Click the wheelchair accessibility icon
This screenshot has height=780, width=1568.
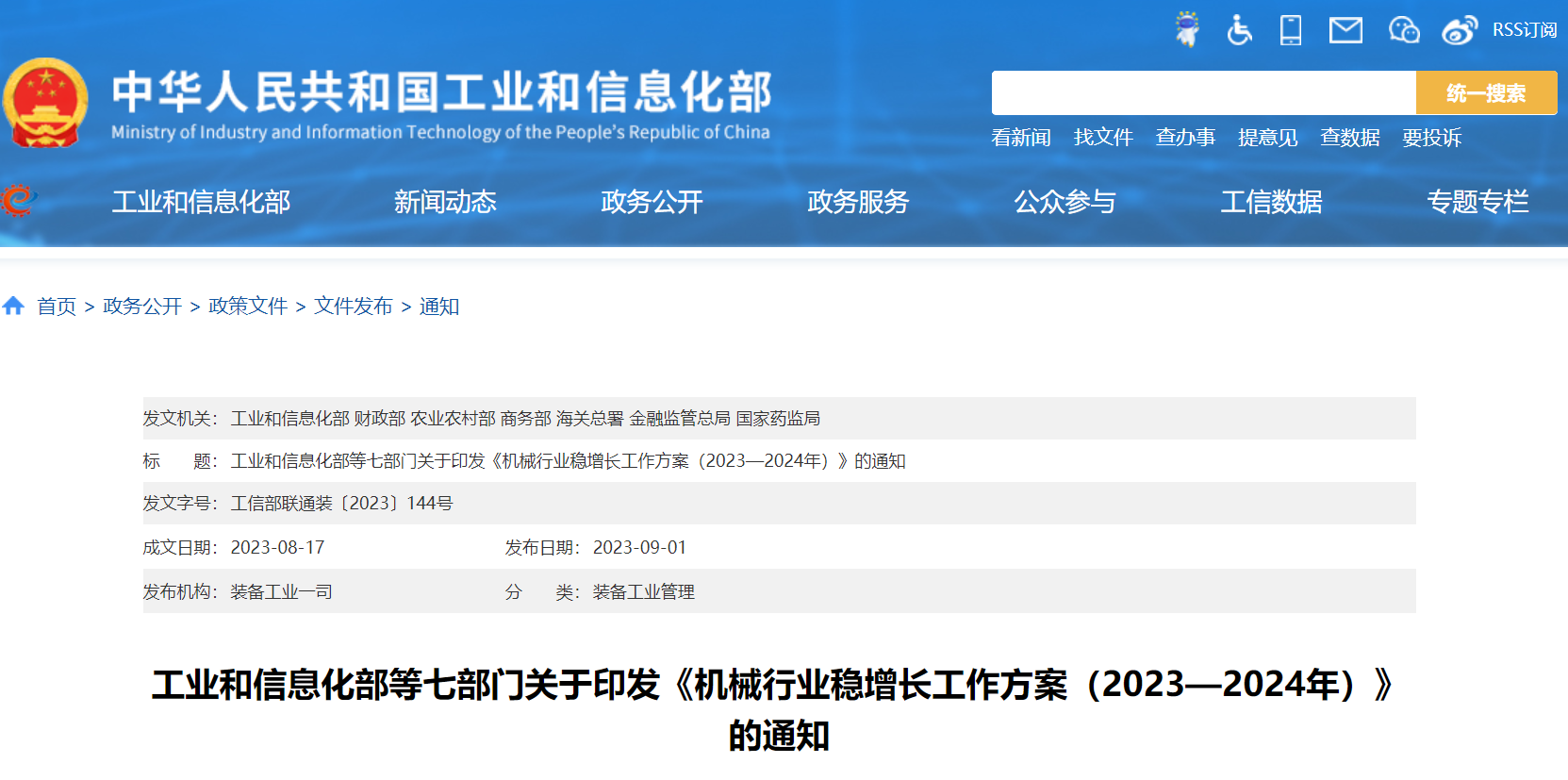(1239, 30)
